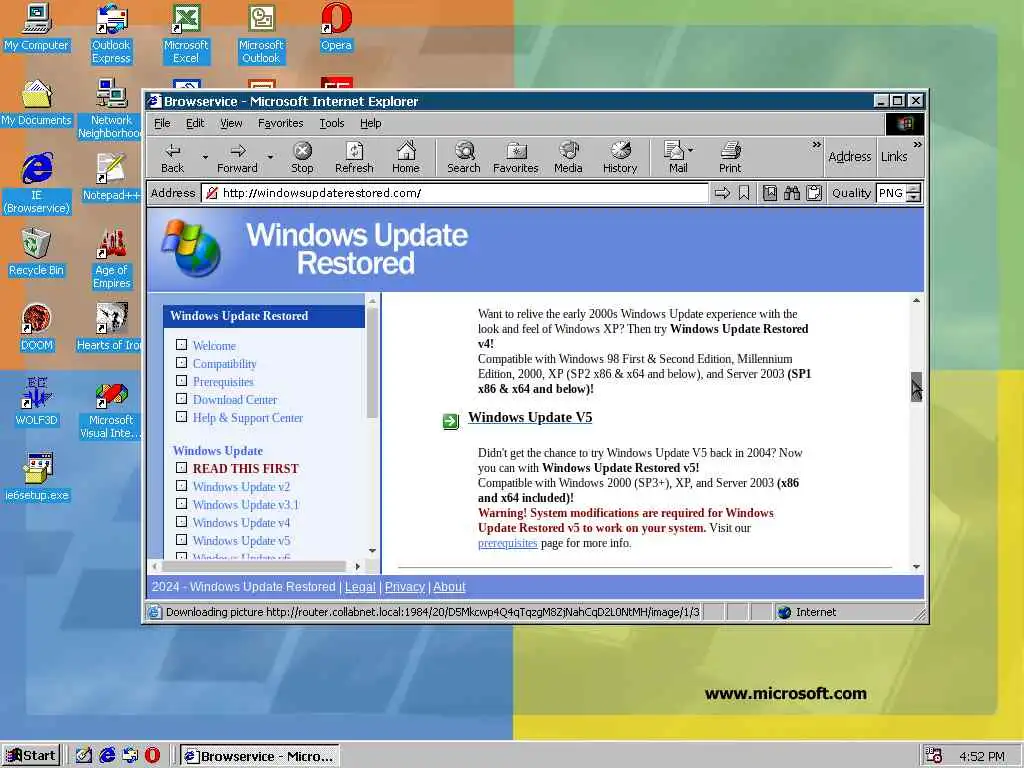Open the Favorites menu
The image size is (1024, 768).
pyautogui.click(x=280, y=123)
